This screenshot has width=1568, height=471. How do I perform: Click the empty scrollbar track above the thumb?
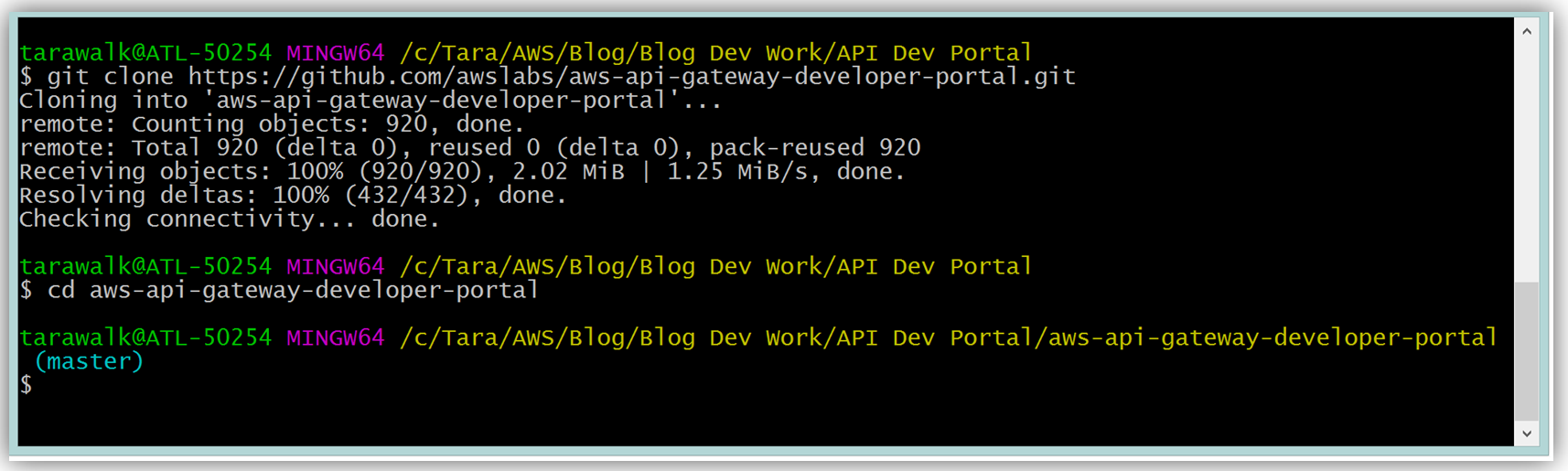[x=1527, y=155]
